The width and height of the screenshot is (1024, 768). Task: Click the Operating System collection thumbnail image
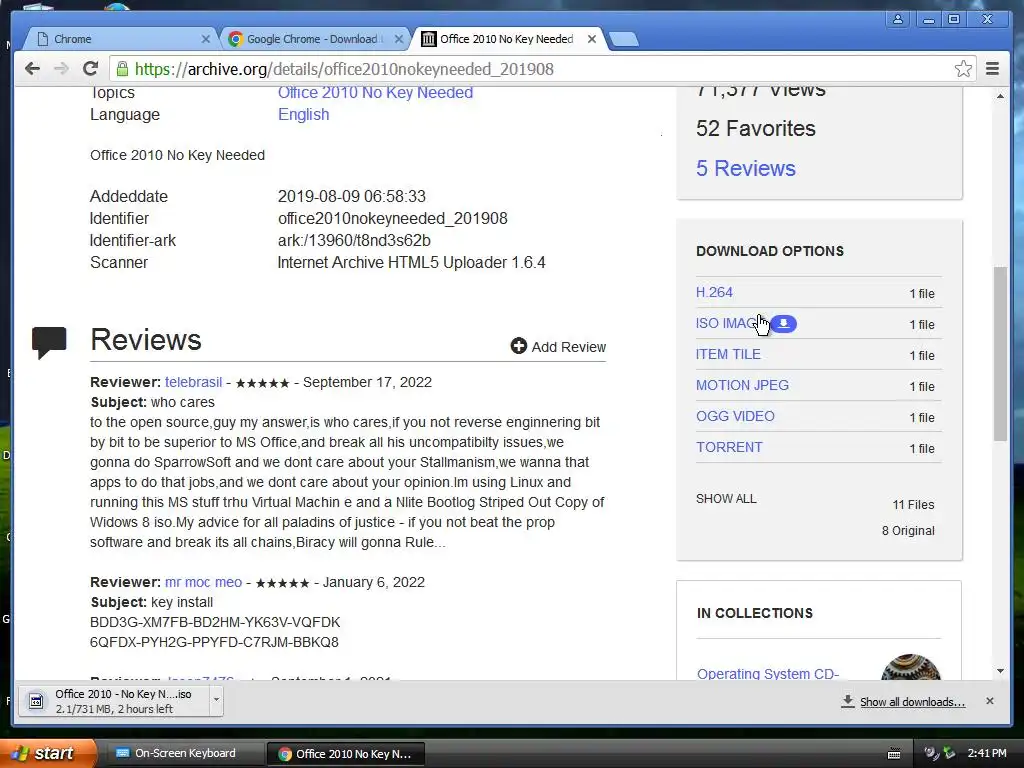[x=911, y=667]
